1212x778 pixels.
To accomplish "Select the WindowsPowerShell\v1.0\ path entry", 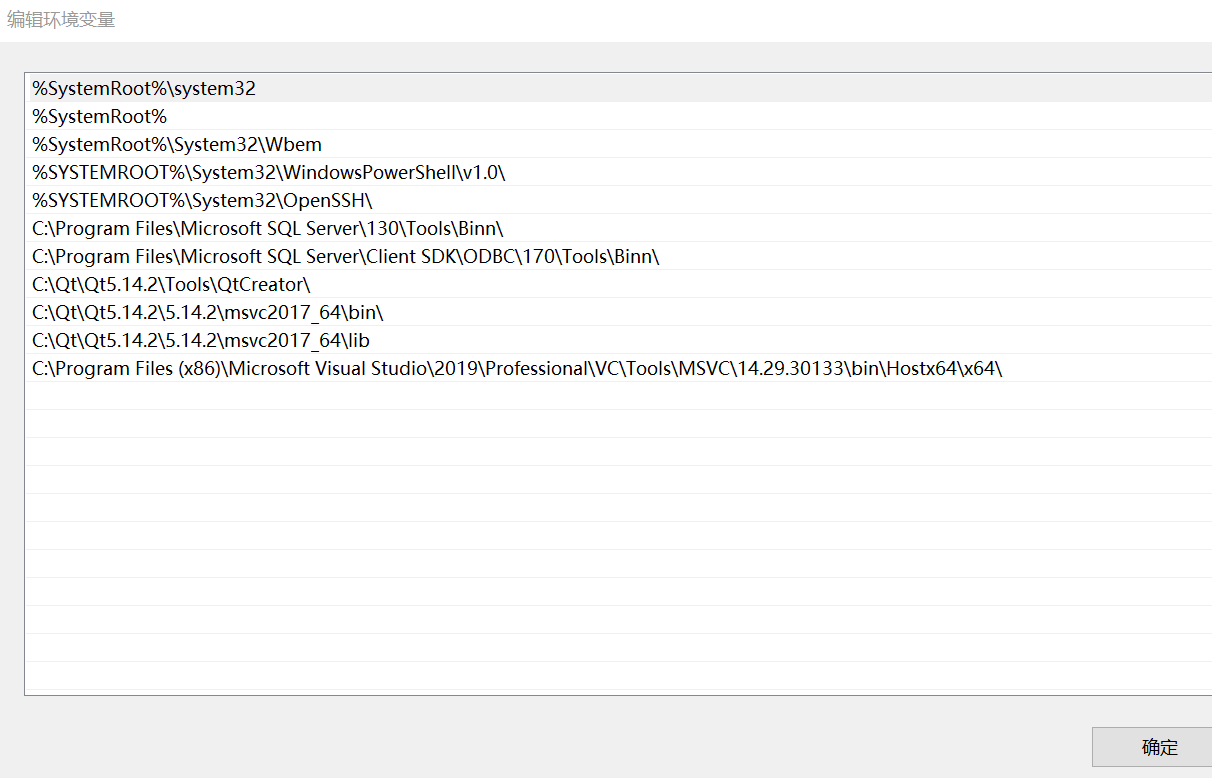I will click(x=618, y=172).
